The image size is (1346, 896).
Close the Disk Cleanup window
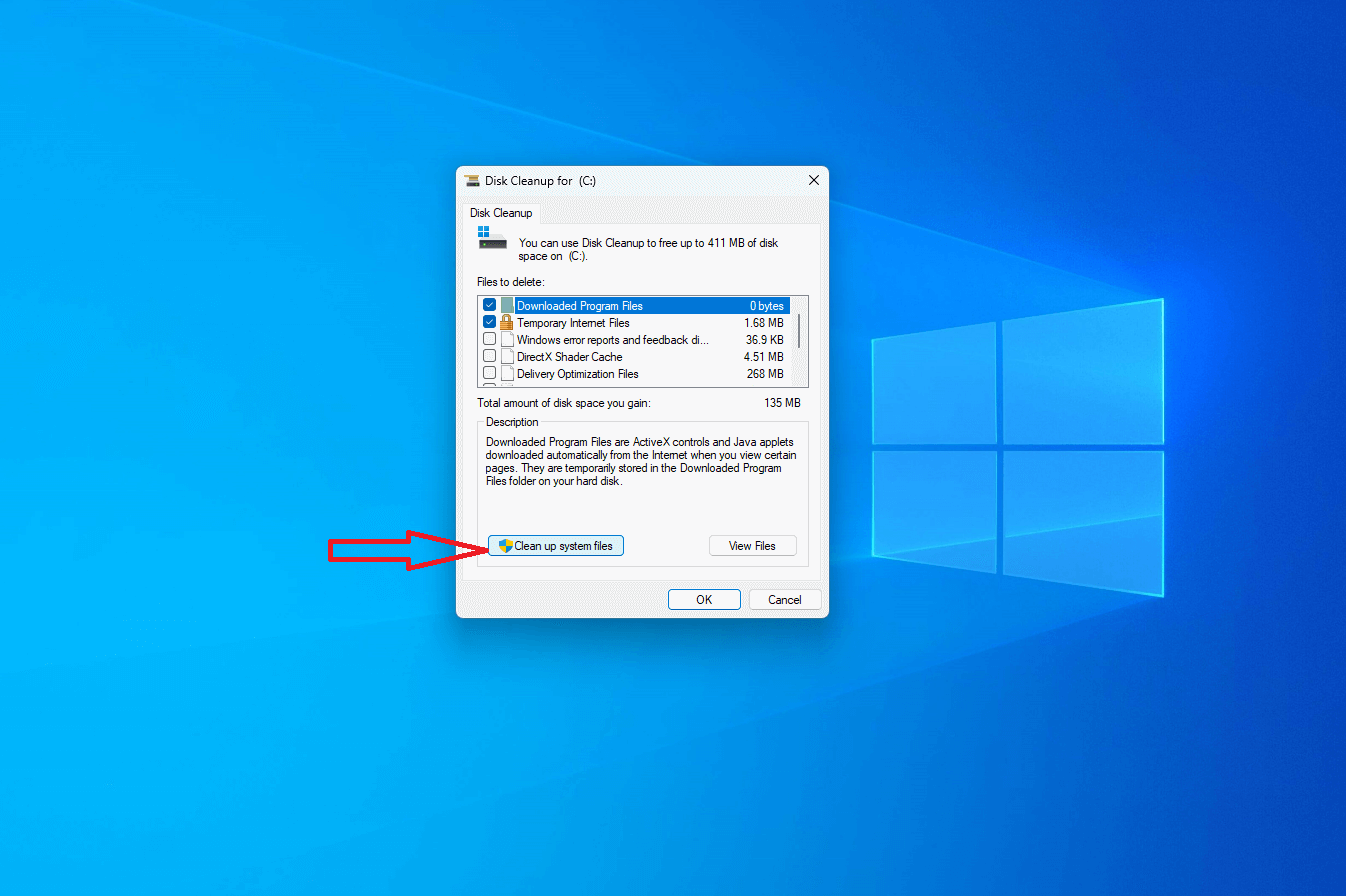(814, 181)
